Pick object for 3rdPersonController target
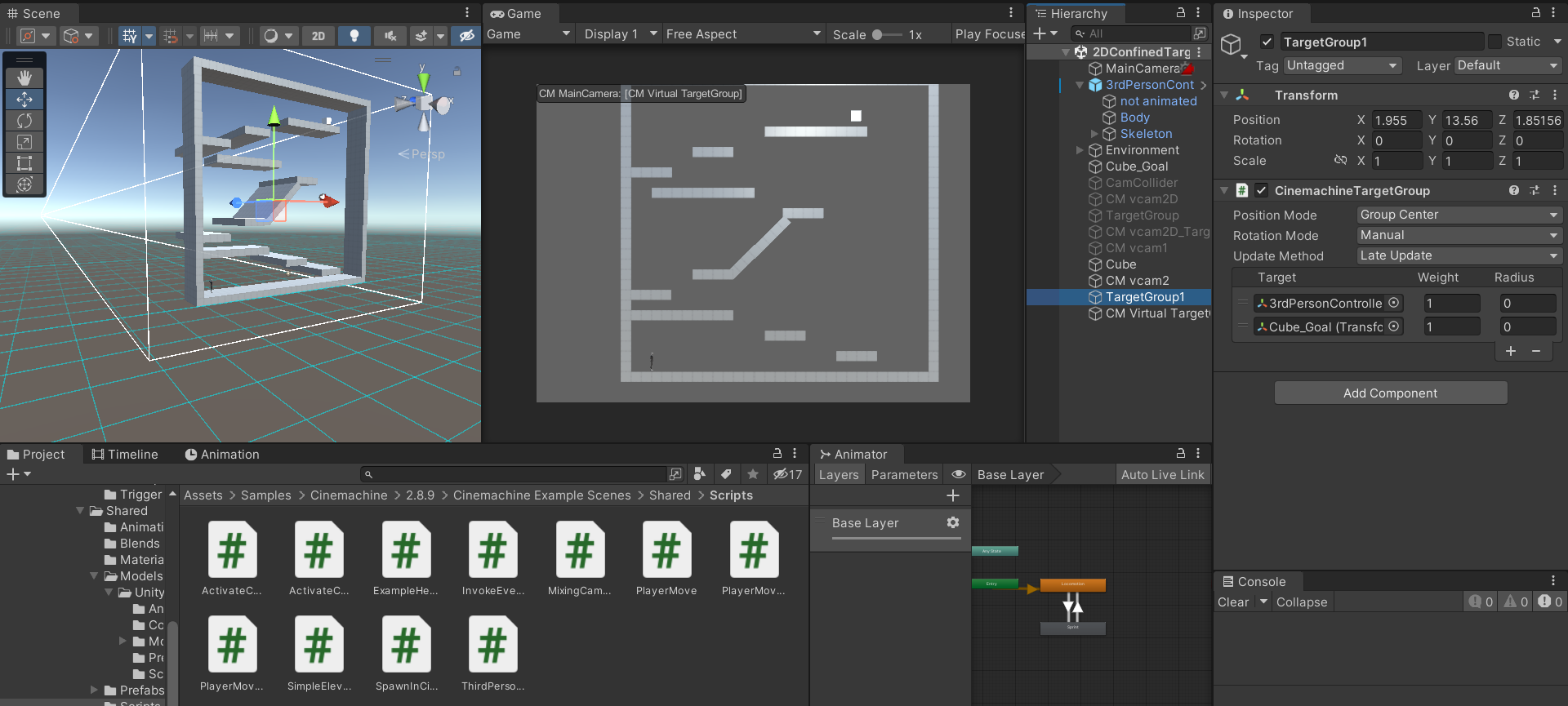The image size is (1568, 706). tap(1394, 303)
